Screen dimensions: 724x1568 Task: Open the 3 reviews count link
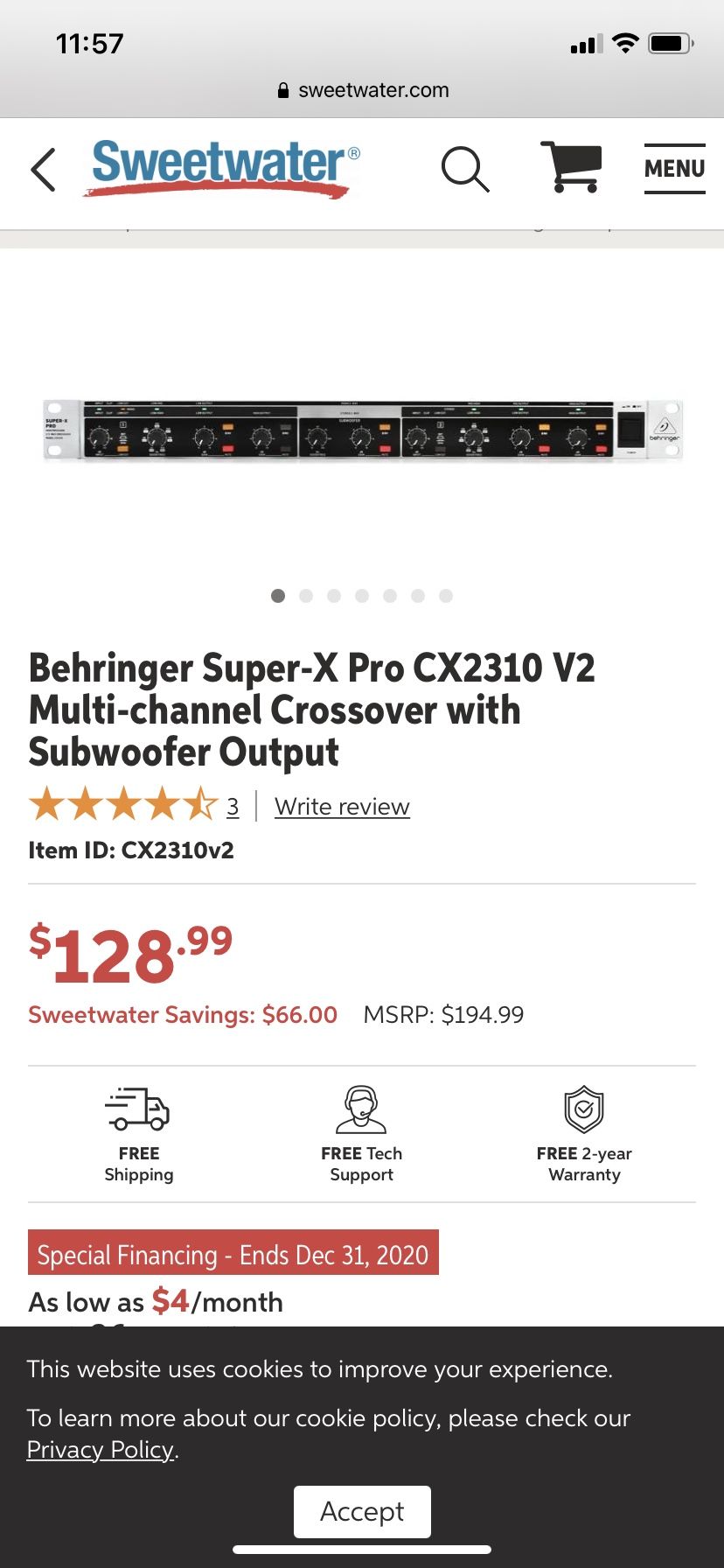(233, 807)
